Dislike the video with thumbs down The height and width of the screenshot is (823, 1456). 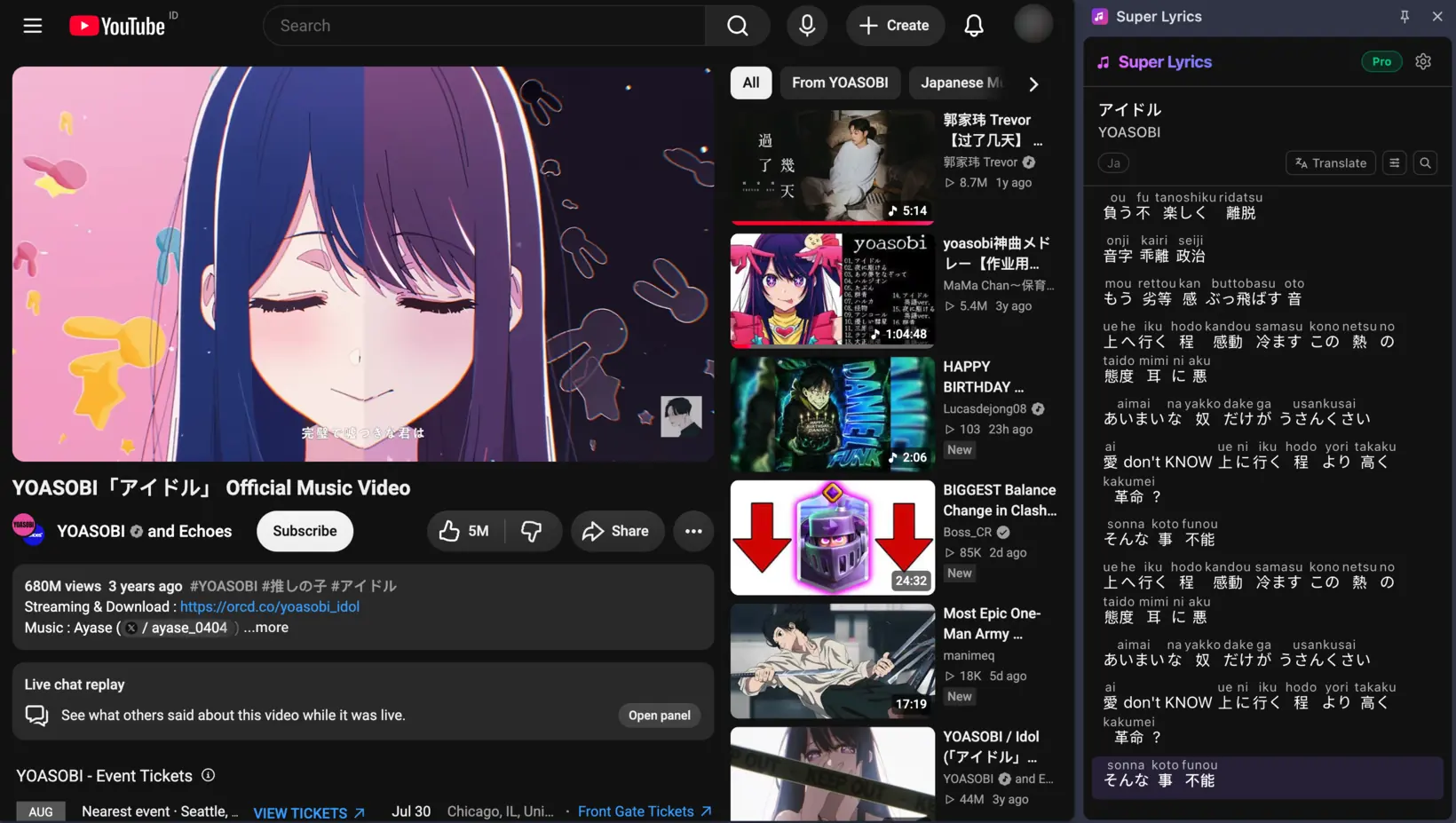coord(532,531)
